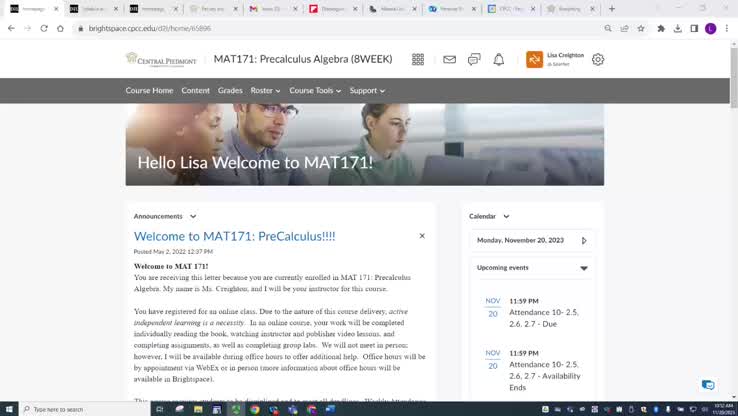This screenshot has width=738, height=416.
Task: Open the Roster dropdown menu
Action: point(266,91)
